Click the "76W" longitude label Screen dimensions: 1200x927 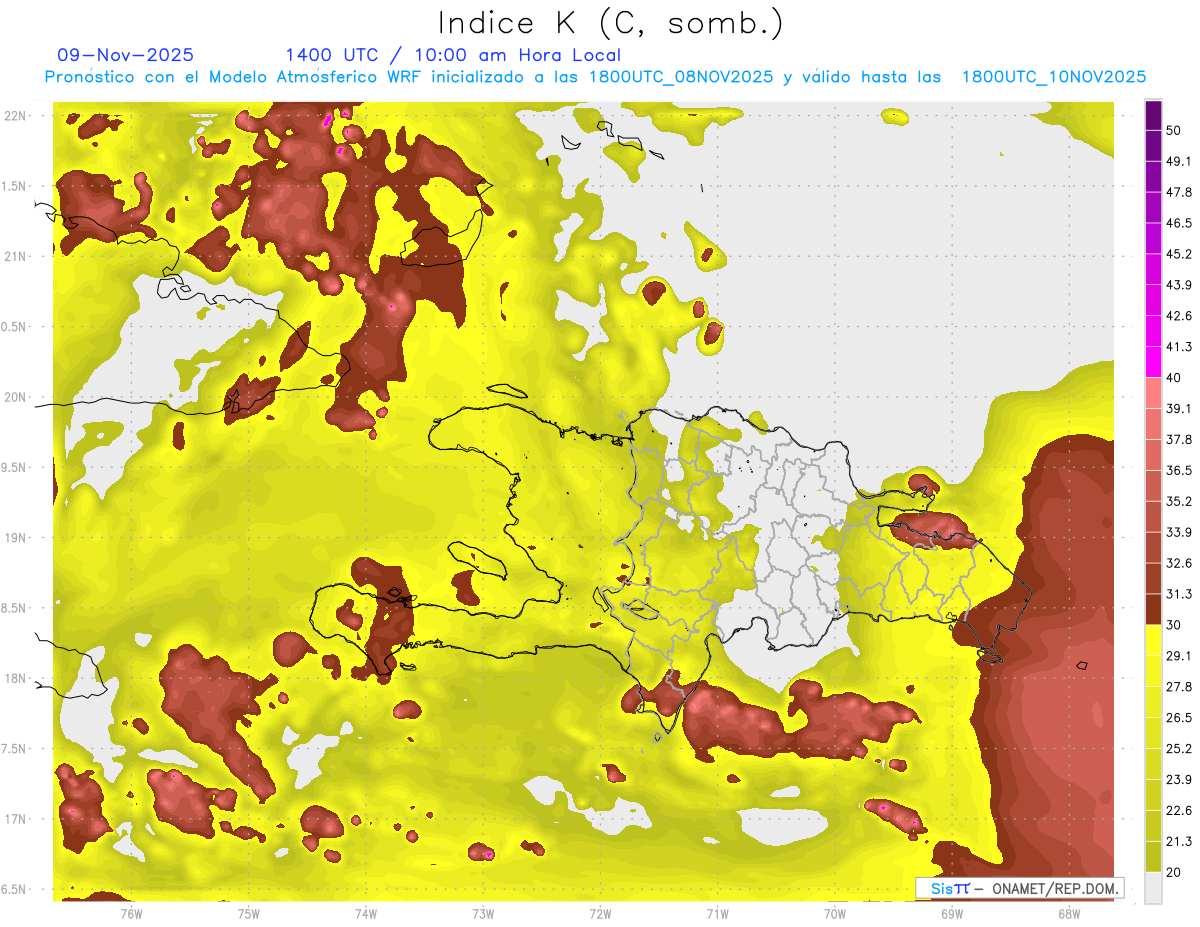pos(131,913)
